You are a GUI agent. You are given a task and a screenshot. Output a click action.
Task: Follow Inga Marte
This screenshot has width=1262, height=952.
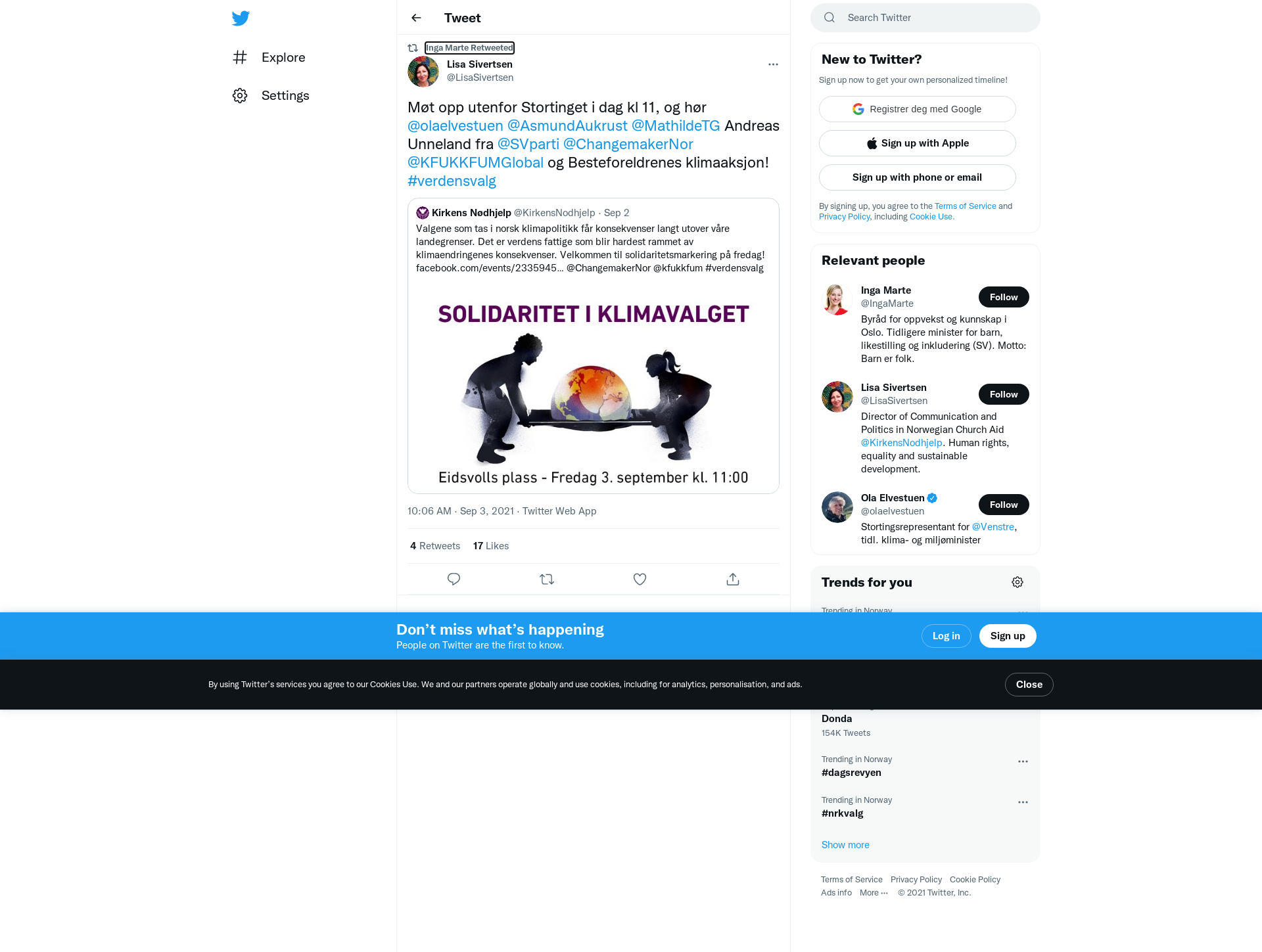1004,297
